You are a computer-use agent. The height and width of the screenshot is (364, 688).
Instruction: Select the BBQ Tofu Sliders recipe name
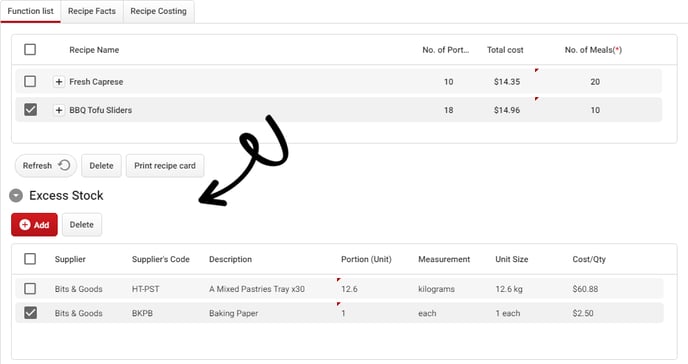tap(100, 110)
